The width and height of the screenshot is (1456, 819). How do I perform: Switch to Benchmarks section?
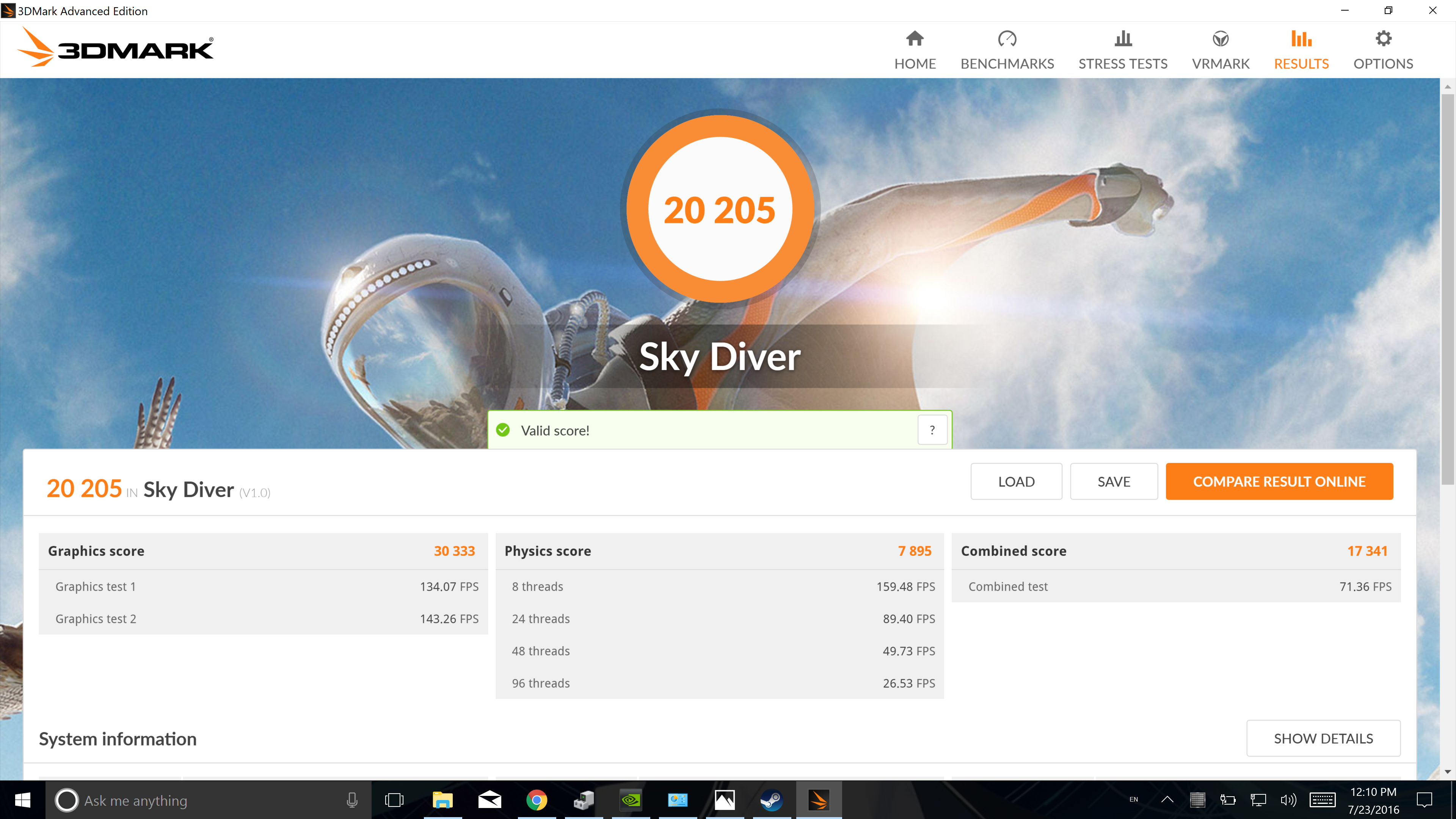pyautogui.click(x=1007, y=50)
